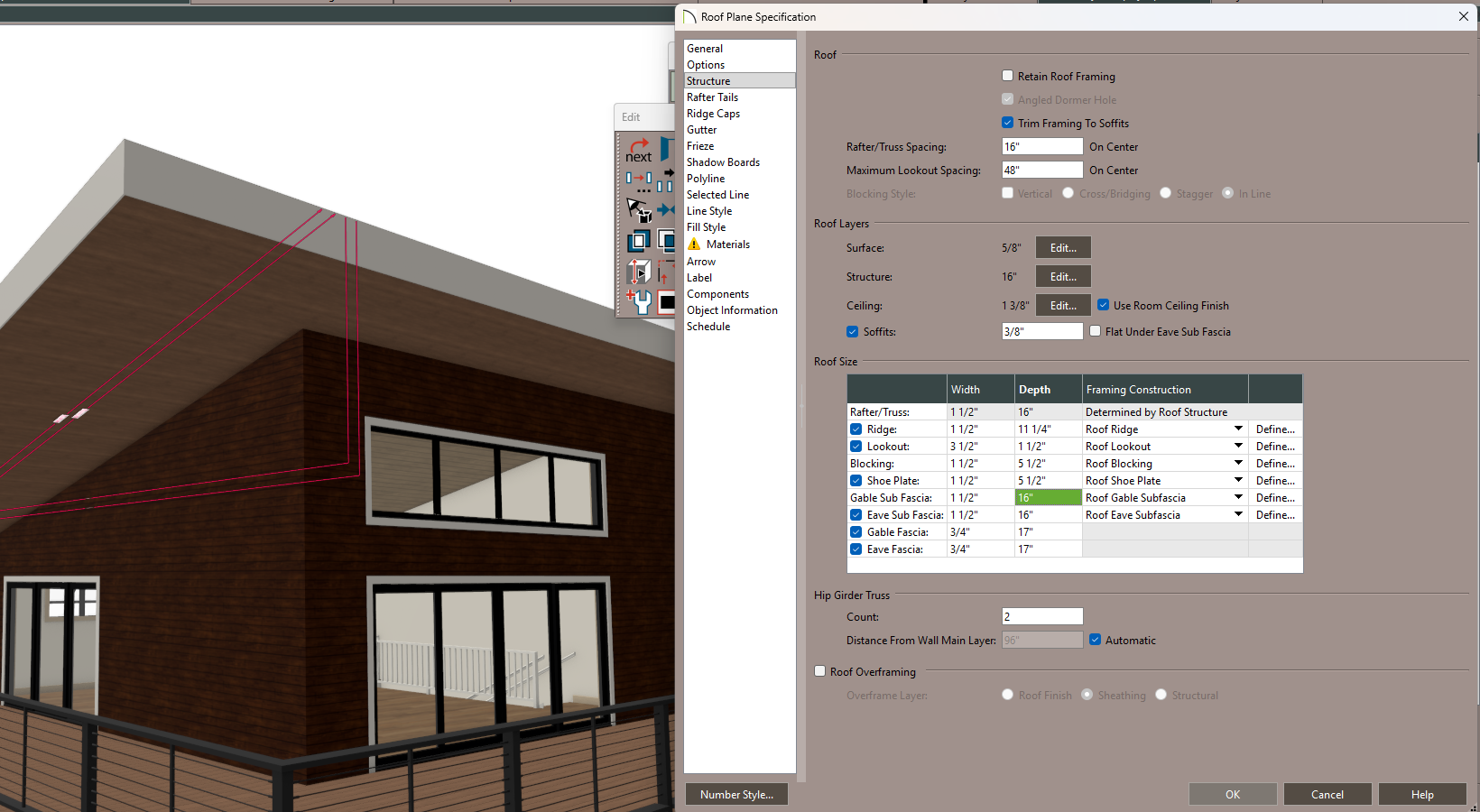Click the Multiple Copy tool icon
This screenshot has width=1480, height=812.
coord(639,181)
